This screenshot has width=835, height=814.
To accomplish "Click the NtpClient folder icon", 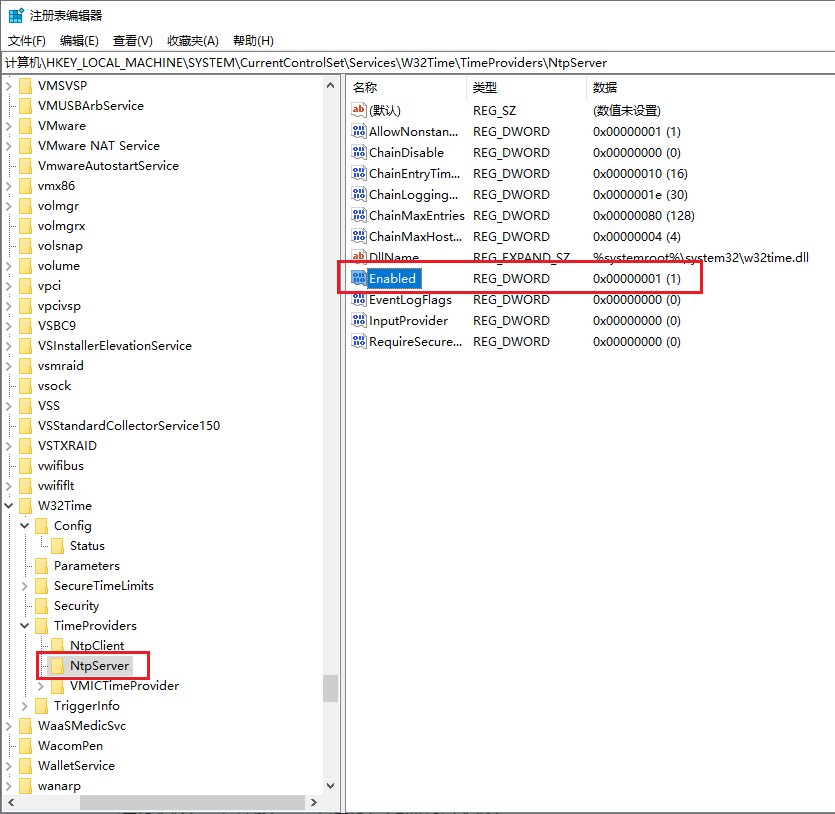I will coord(58,646).
